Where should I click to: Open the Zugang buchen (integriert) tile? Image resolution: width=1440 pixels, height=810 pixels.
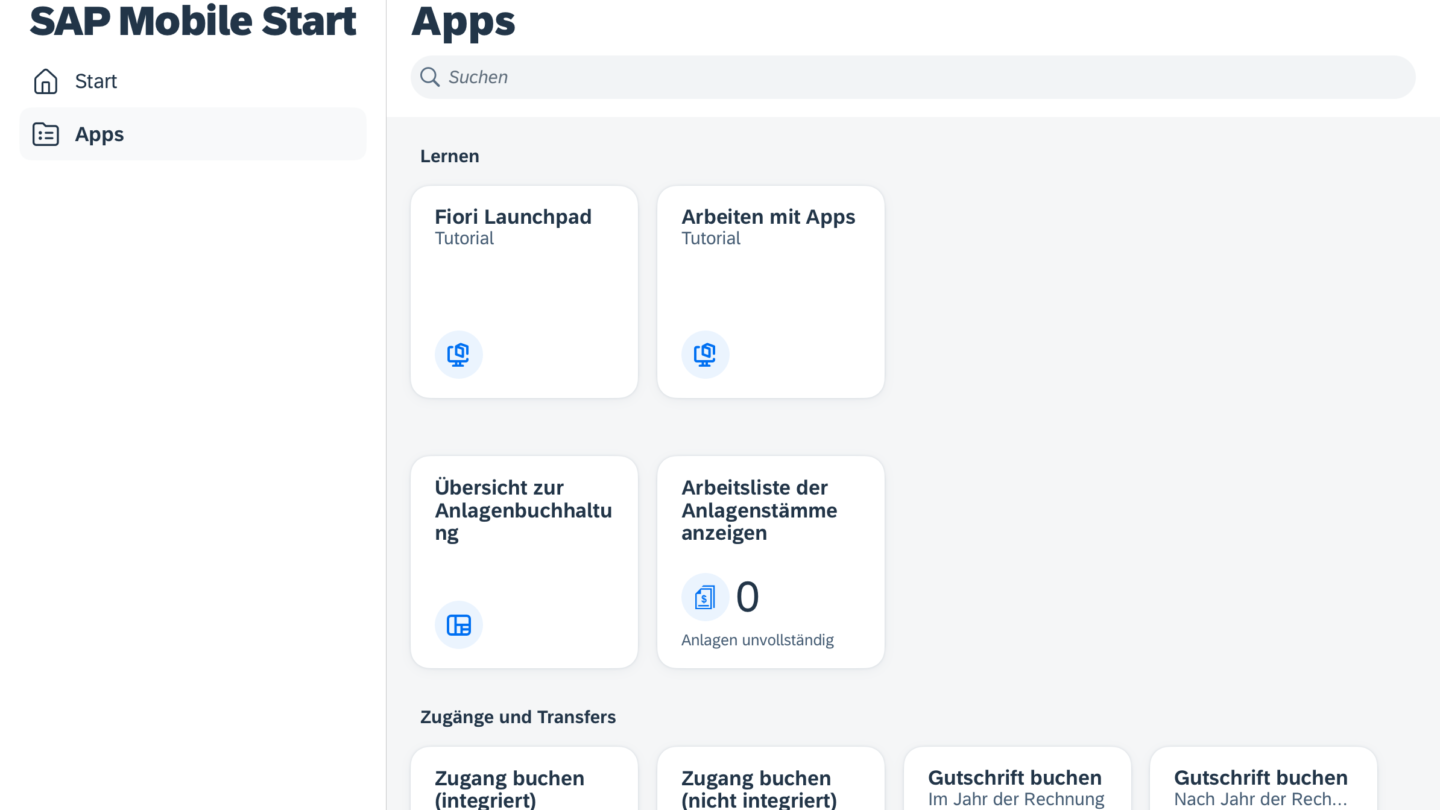coord(524,785)
